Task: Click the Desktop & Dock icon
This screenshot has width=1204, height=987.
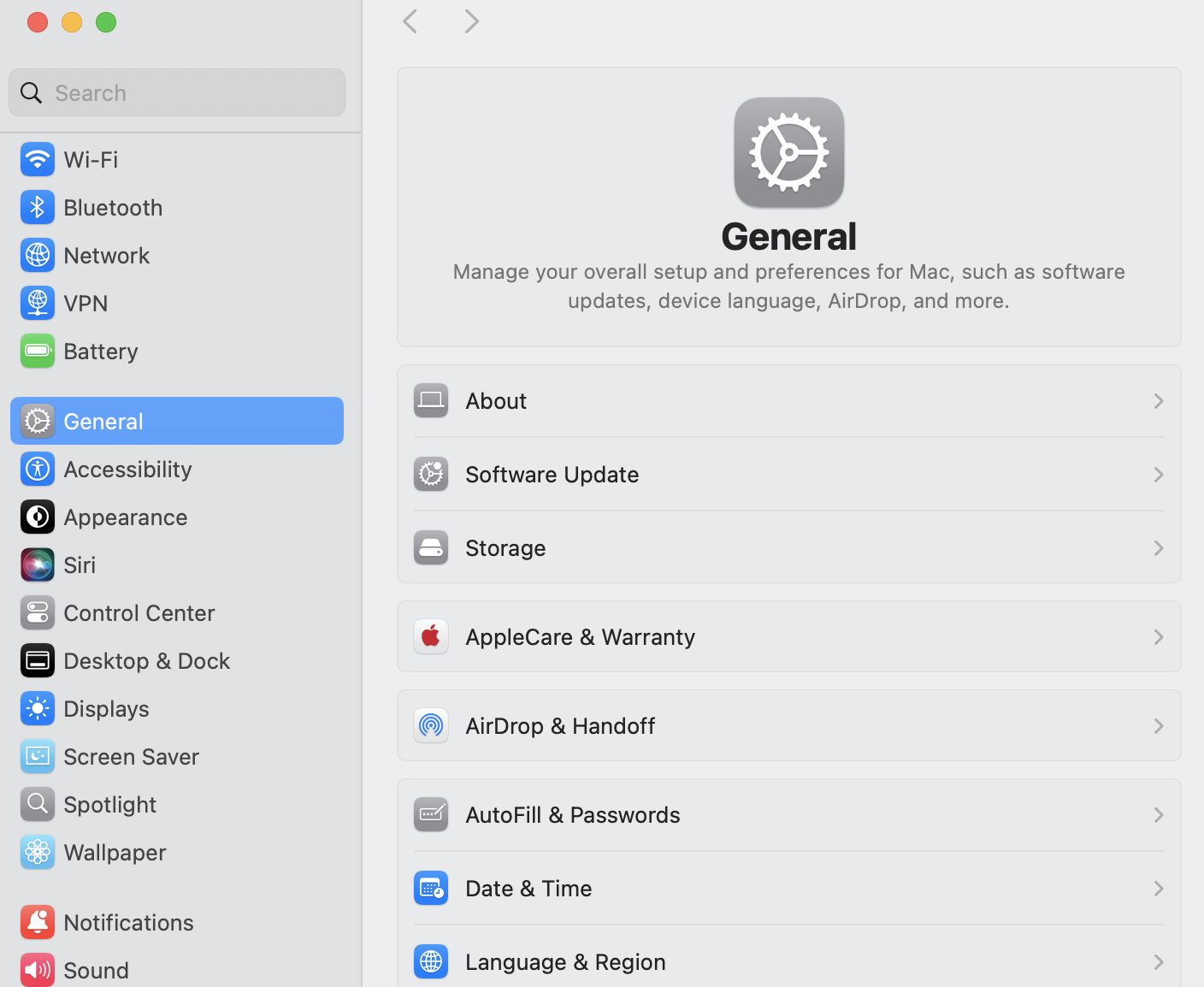Action: 38,660
